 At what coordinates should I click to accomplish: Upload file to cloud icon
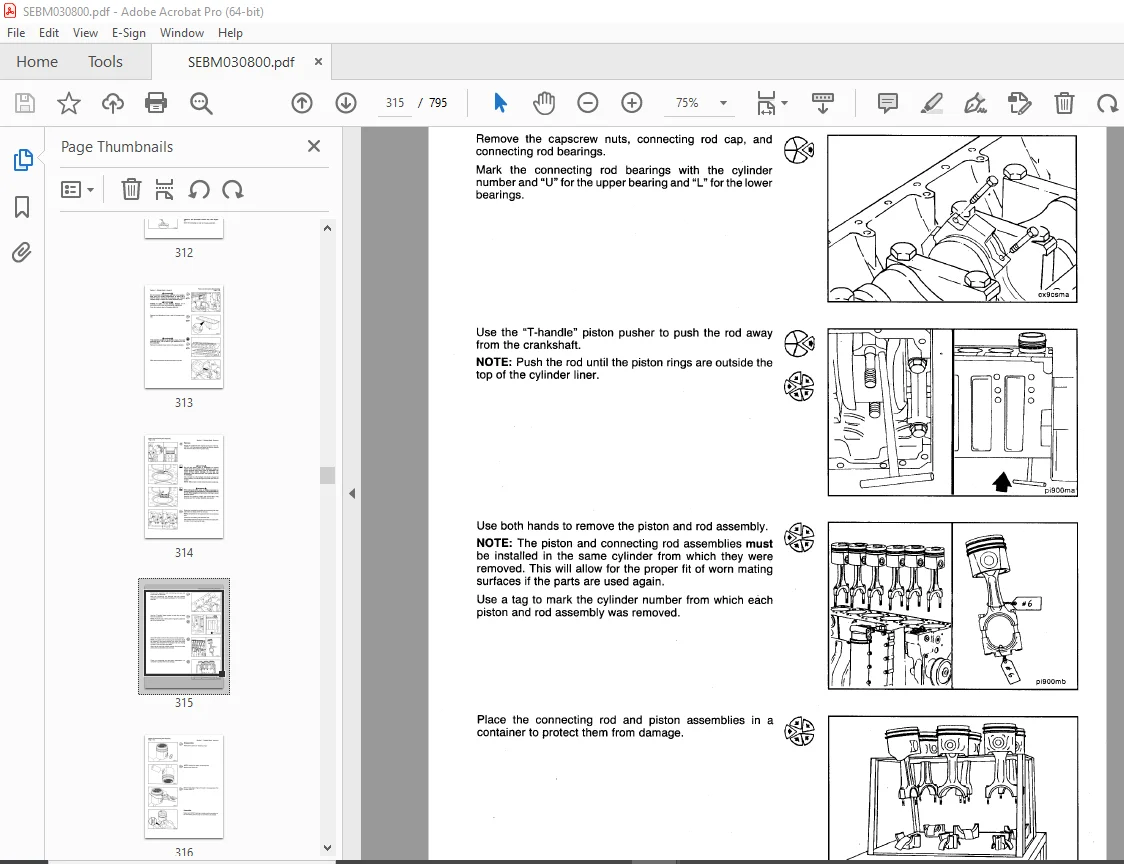coord(113,103)
